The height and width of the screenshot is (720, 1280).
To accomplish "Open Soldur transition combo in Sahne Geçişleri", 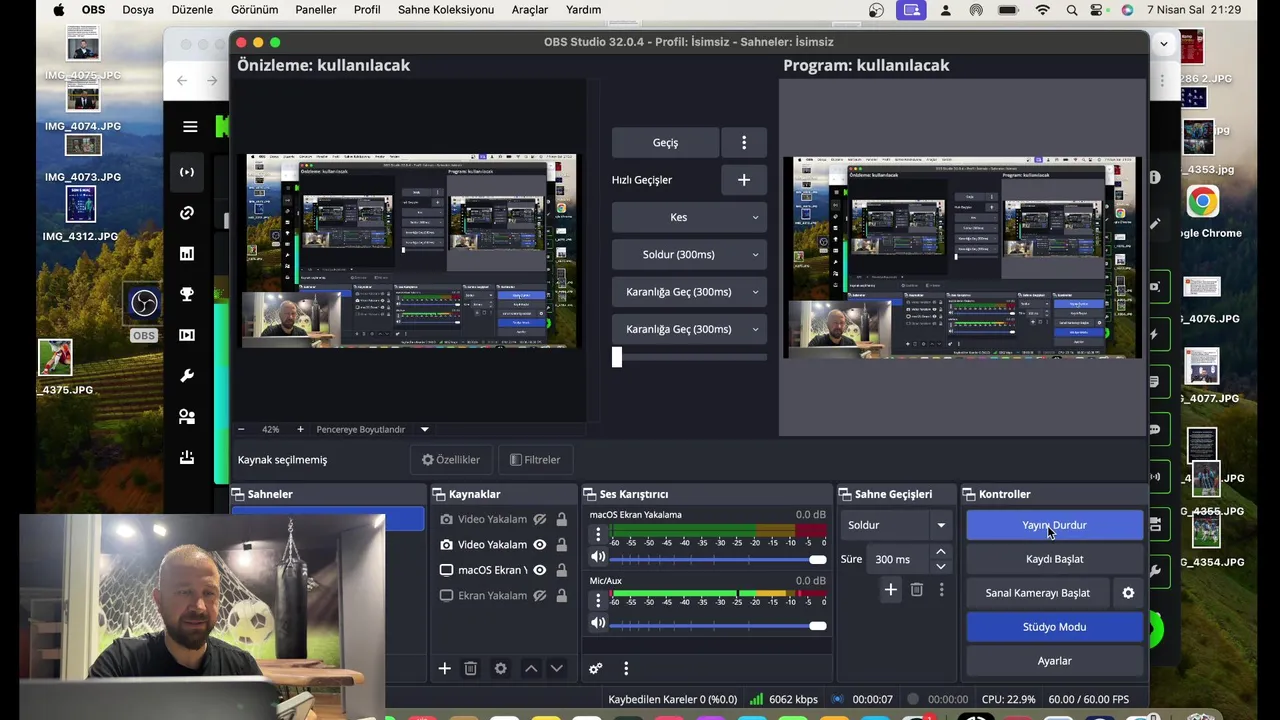I will [897, 525].
